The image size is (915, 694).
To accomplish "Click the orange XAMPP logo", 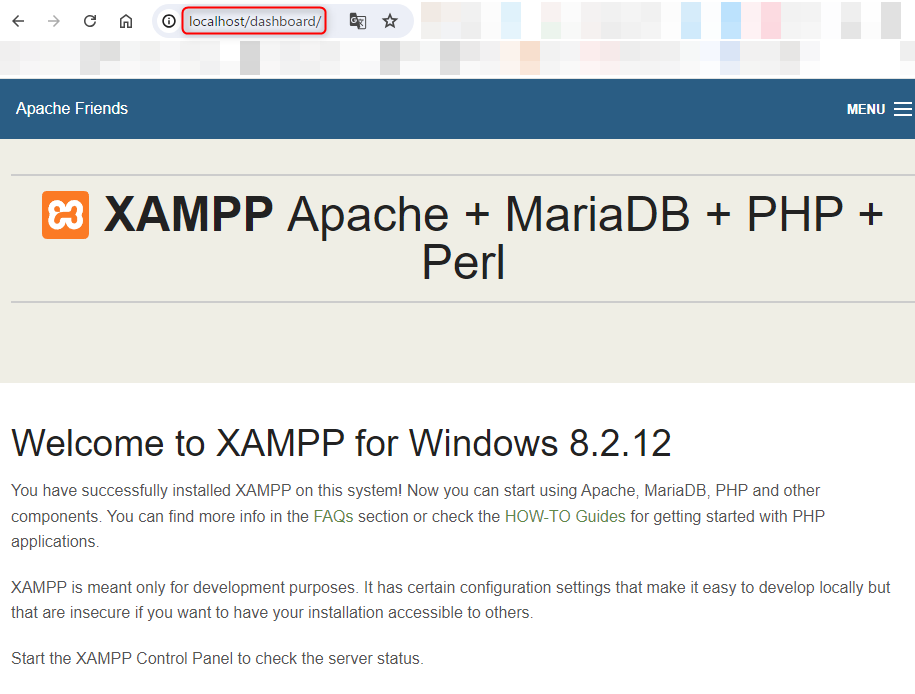I will coord(65,215).
